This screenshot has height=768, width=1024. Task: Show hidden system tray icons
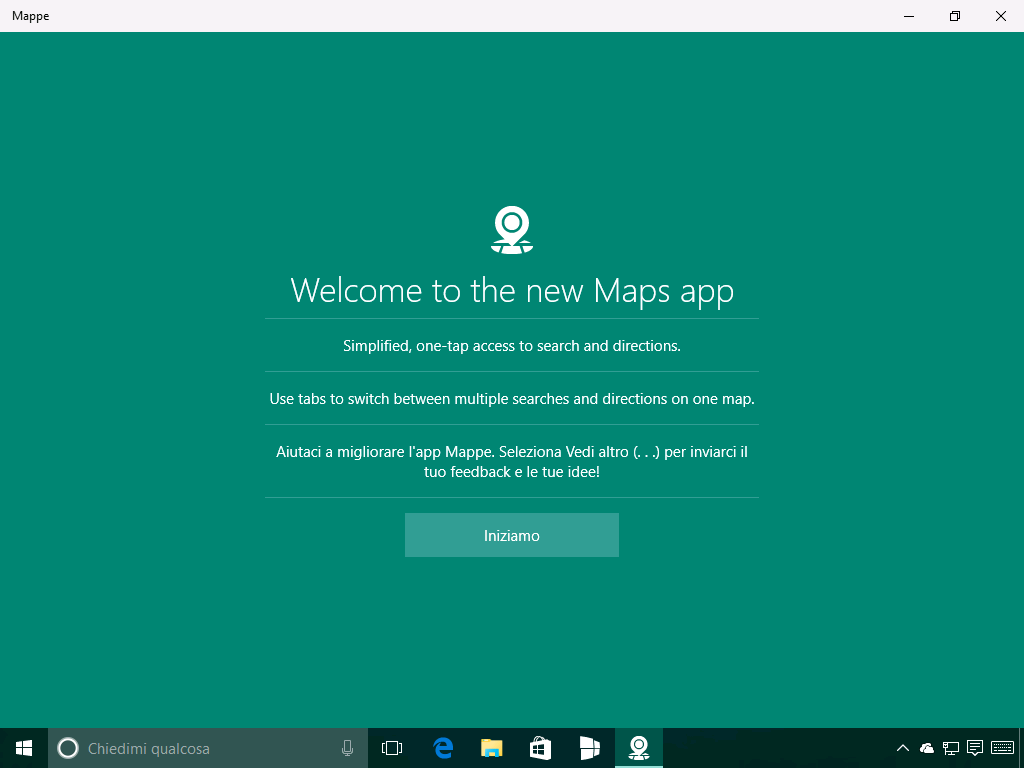[903, 748]
